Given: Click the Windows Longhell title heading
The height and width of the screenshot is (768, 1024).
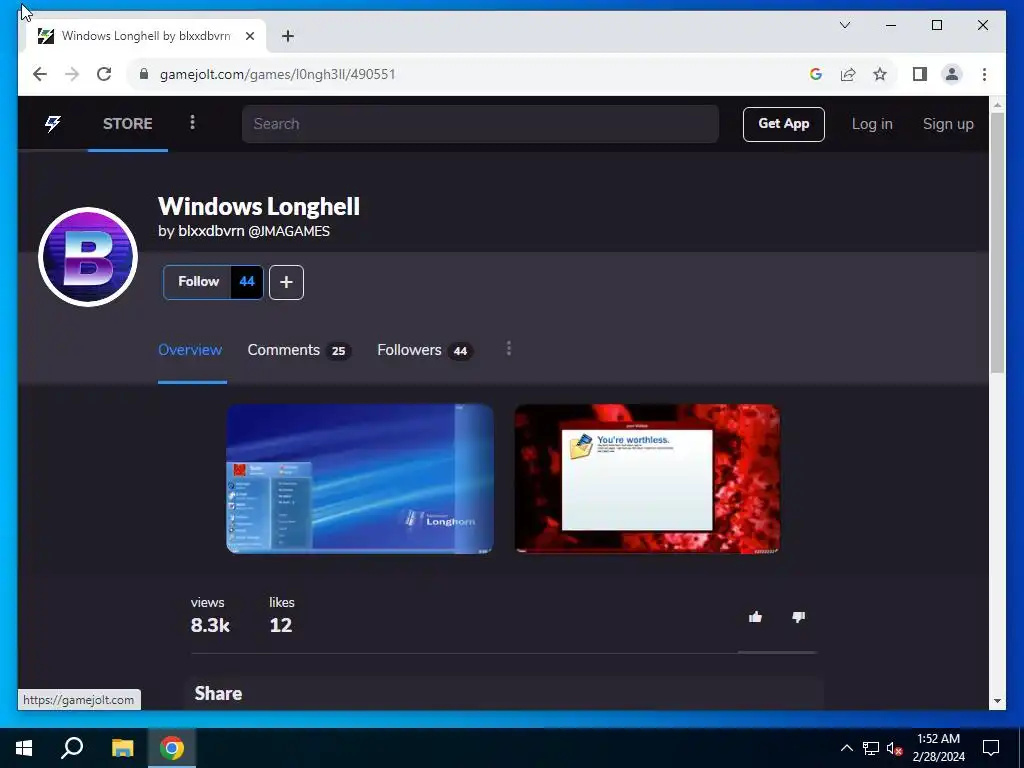Looking at the screenshot, I should 259,206.
